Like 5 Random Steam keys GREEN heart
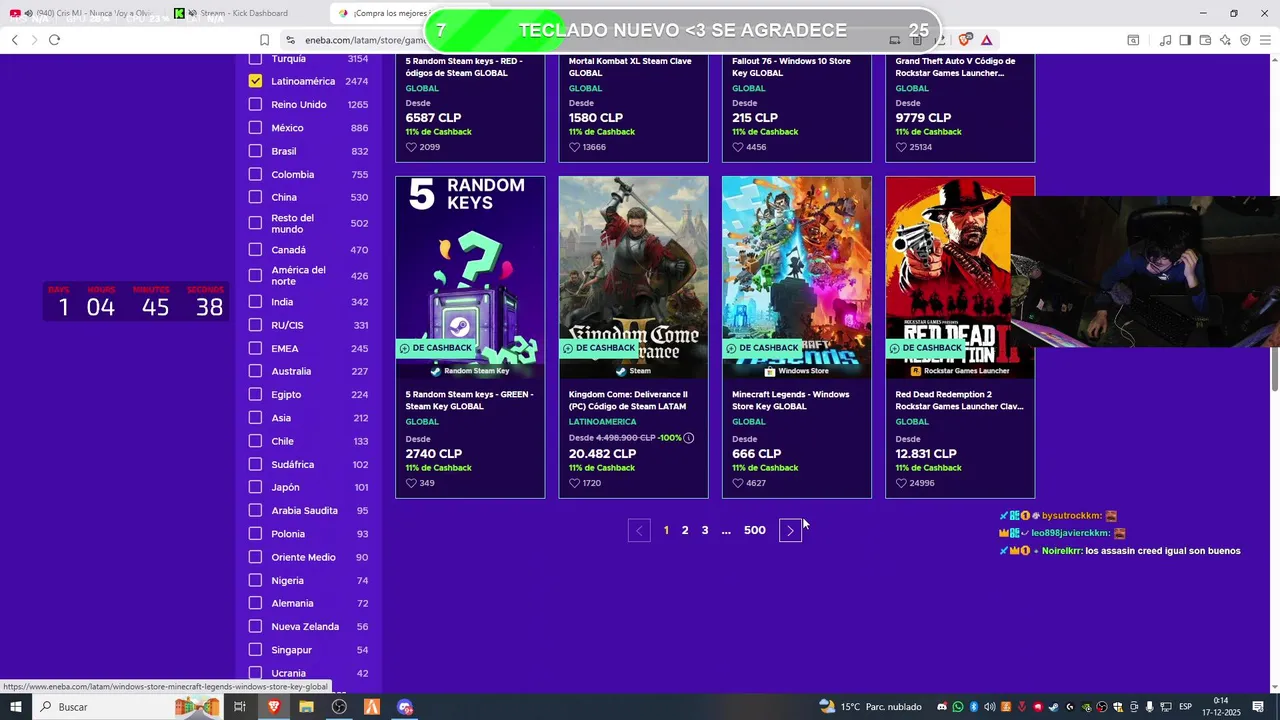The width and height of the screenshot is (1280, 720). [411, 483]
